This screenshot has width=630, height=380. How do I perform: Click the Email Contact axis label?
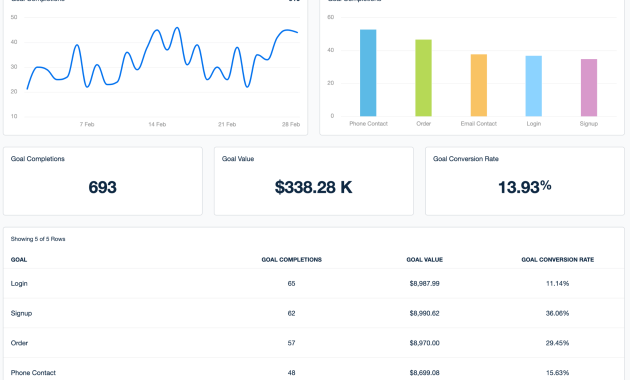click(479, 124)
